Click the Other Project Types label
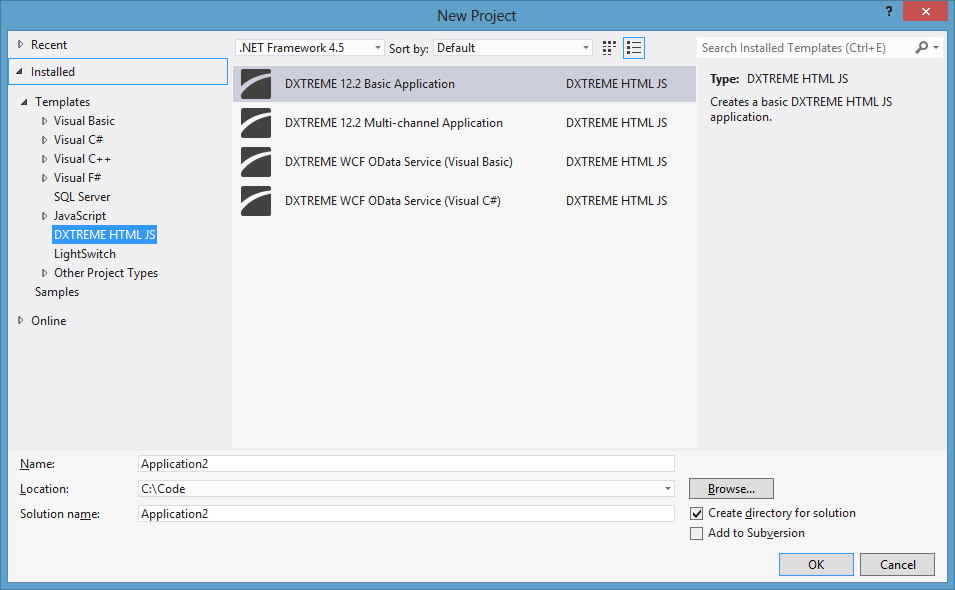The height and width of the screenshot is (590, 955). click(106, 273)
